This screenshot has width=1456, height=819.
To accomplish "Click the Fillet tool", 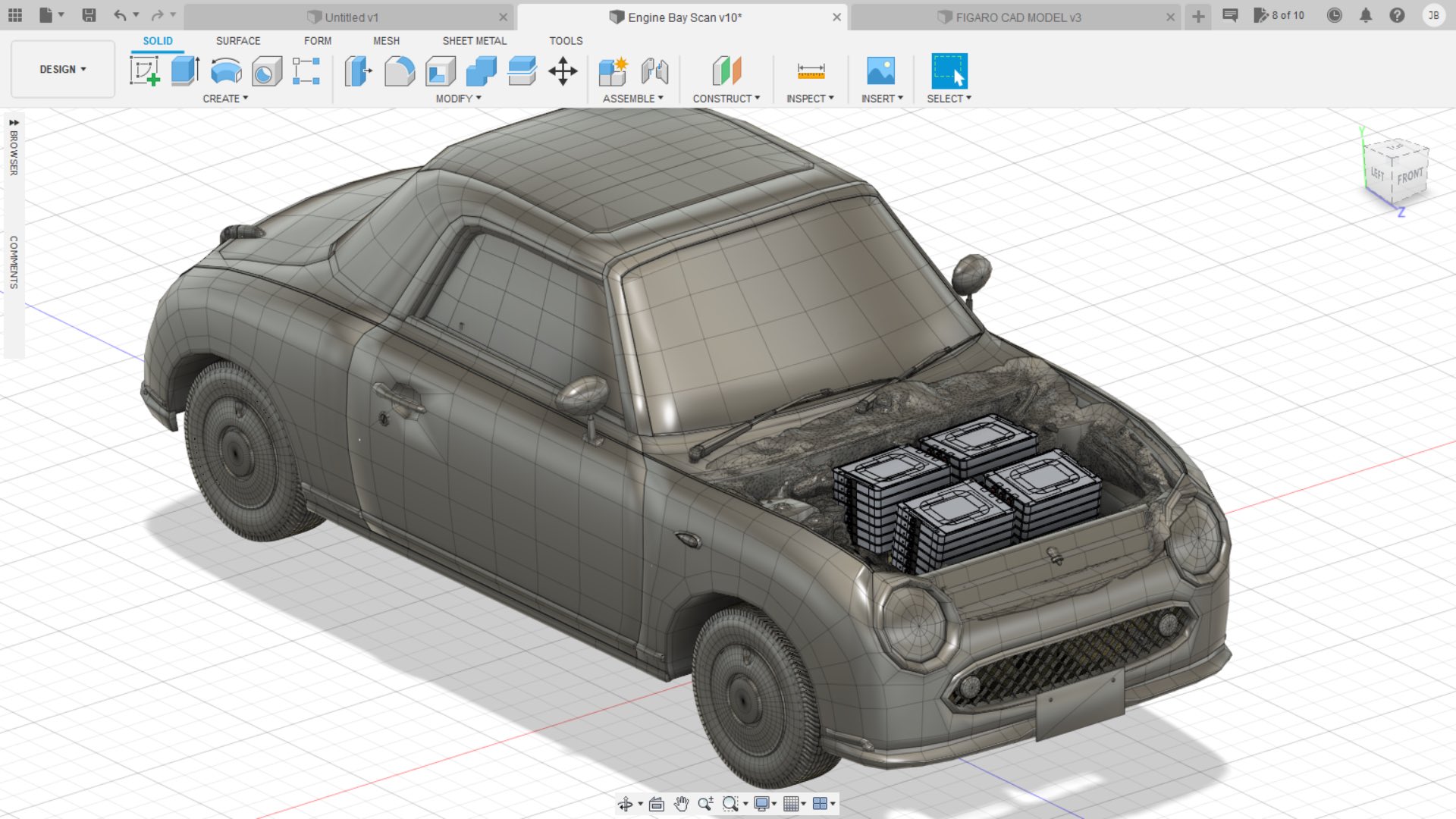I will click(x=400, y=71).
